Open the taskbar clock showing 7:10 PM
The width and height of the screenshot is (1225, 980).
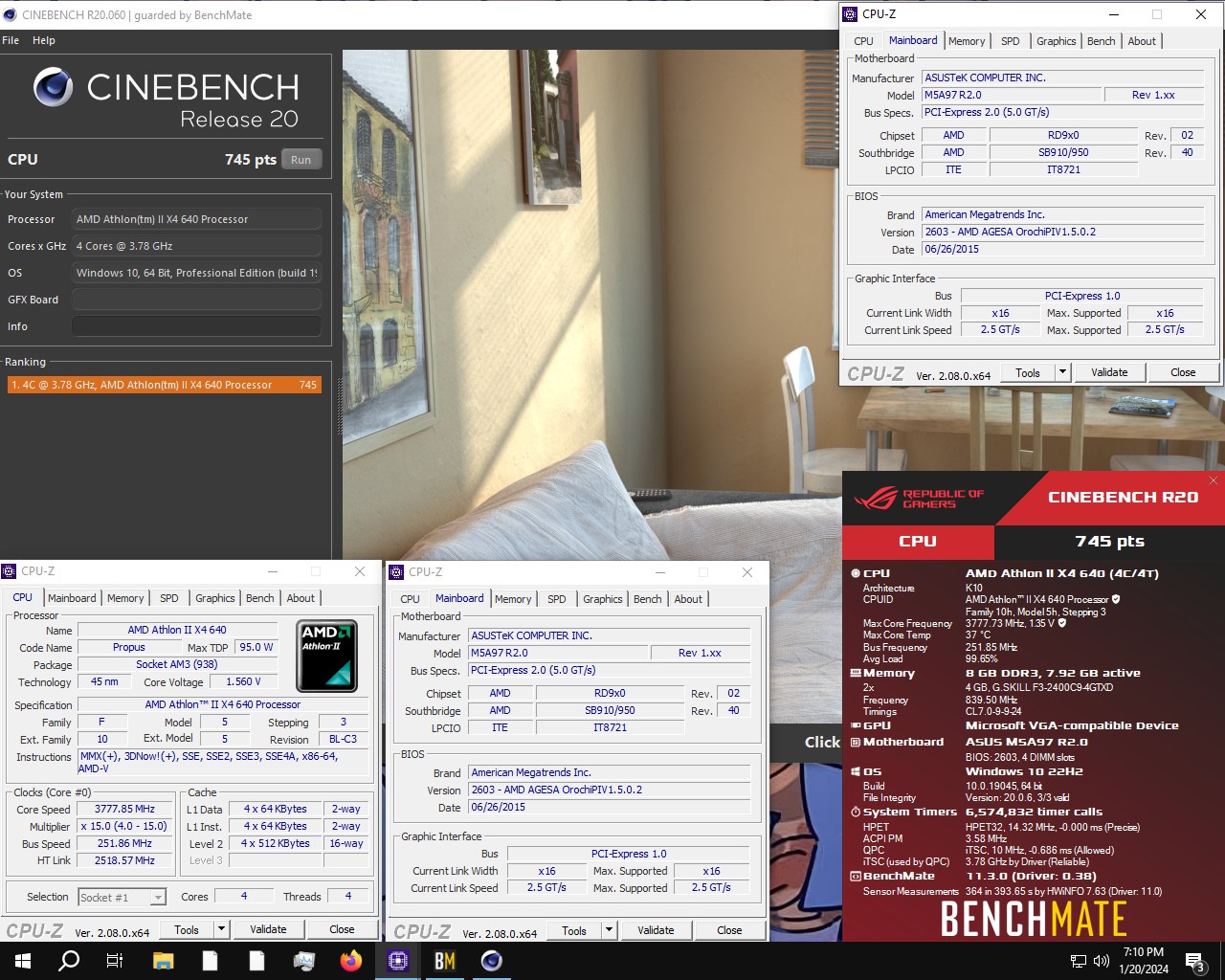click(x=1144, y=961)
